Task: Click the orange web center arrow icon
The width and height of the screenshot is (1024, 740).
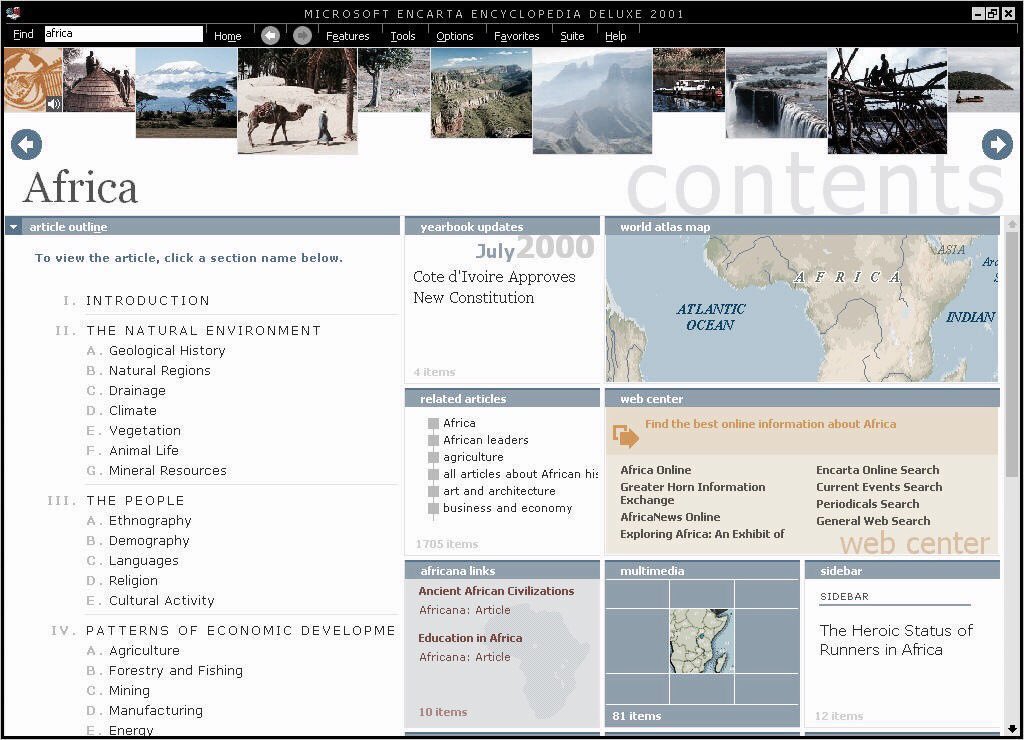Action: click(x=626, y=436)
